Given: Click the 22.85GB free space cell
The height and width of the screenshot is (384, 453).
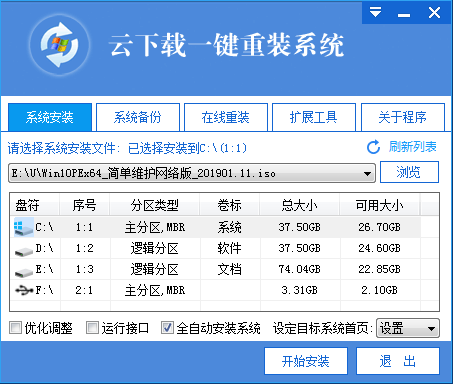Looking at the screenshot, I should click(x=380, y=269).
